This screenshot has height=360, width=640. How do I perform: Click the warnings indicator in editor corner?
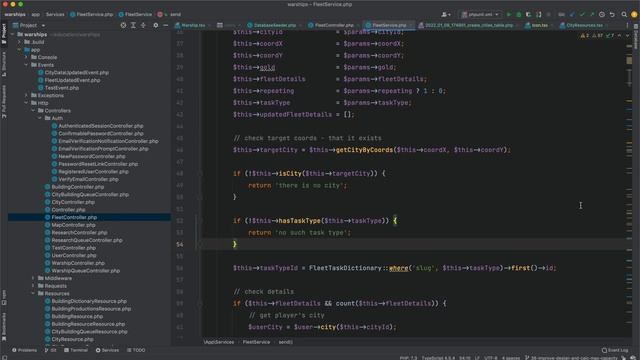point(598,36)
